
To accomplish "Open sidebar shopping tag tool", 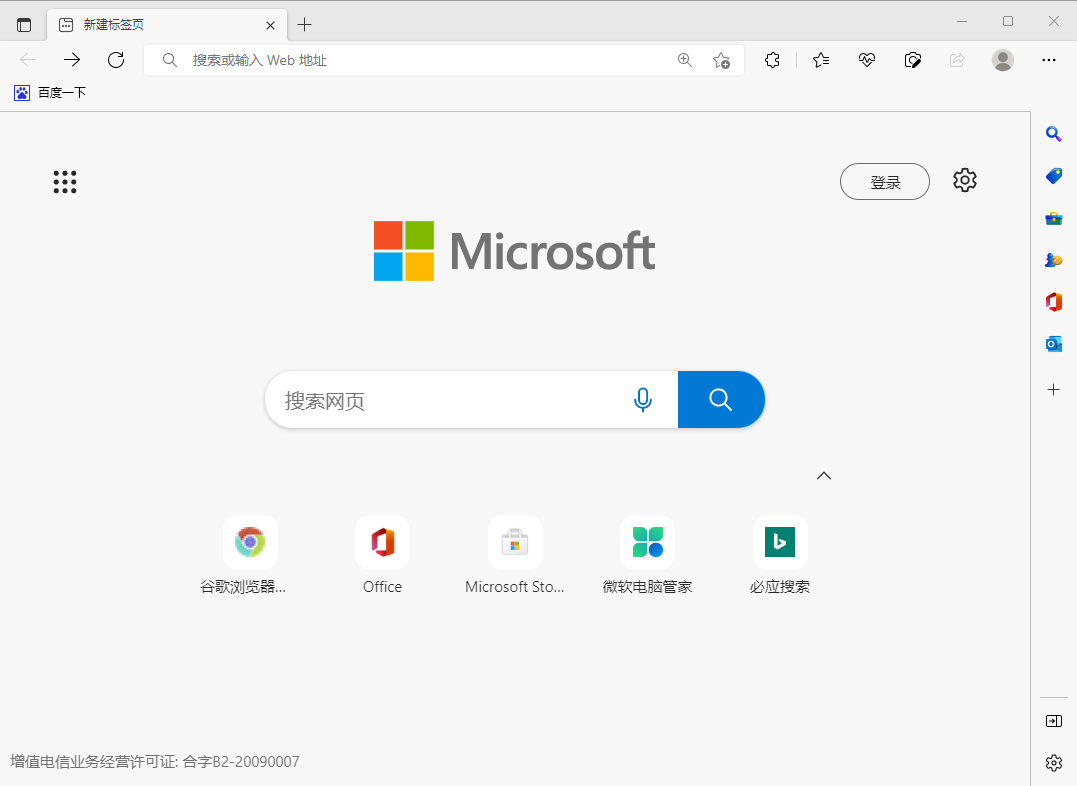I will pyautogui.click(x=1054, y=176).
